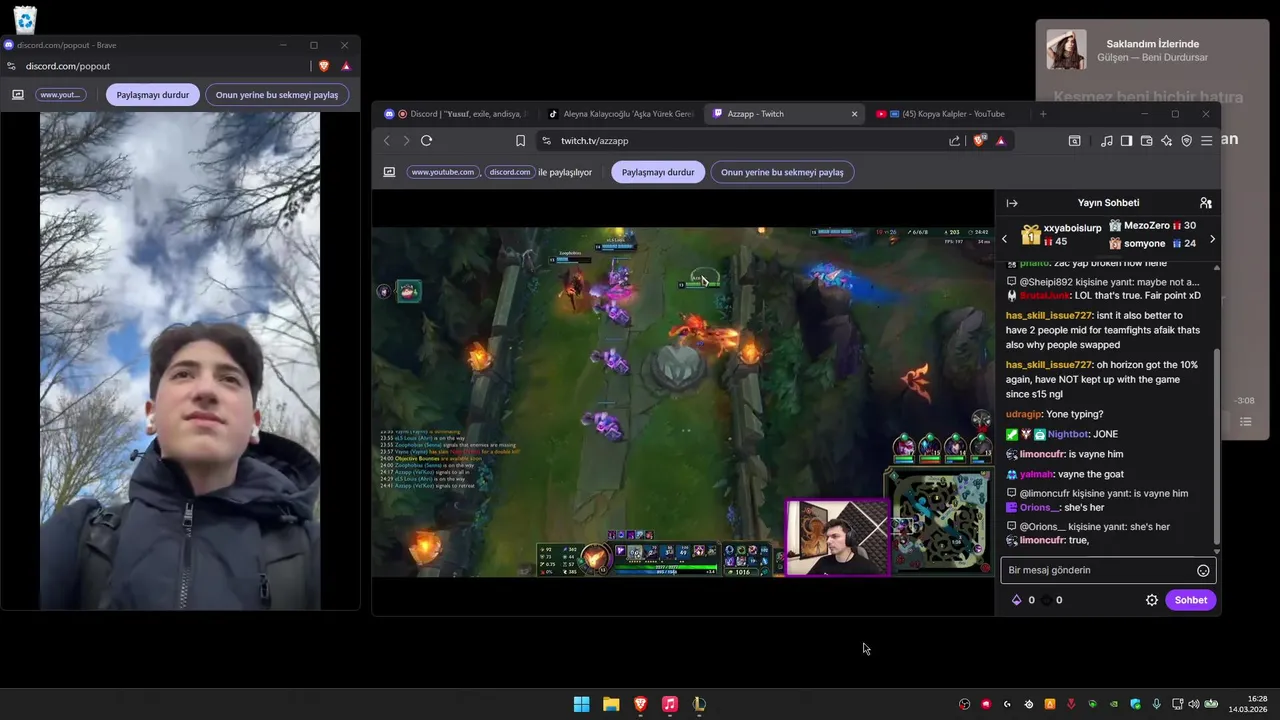Screen dimensions: 1280x720
Task: Click the Gülşen album art in media popup
Action: pos(1066,50)
